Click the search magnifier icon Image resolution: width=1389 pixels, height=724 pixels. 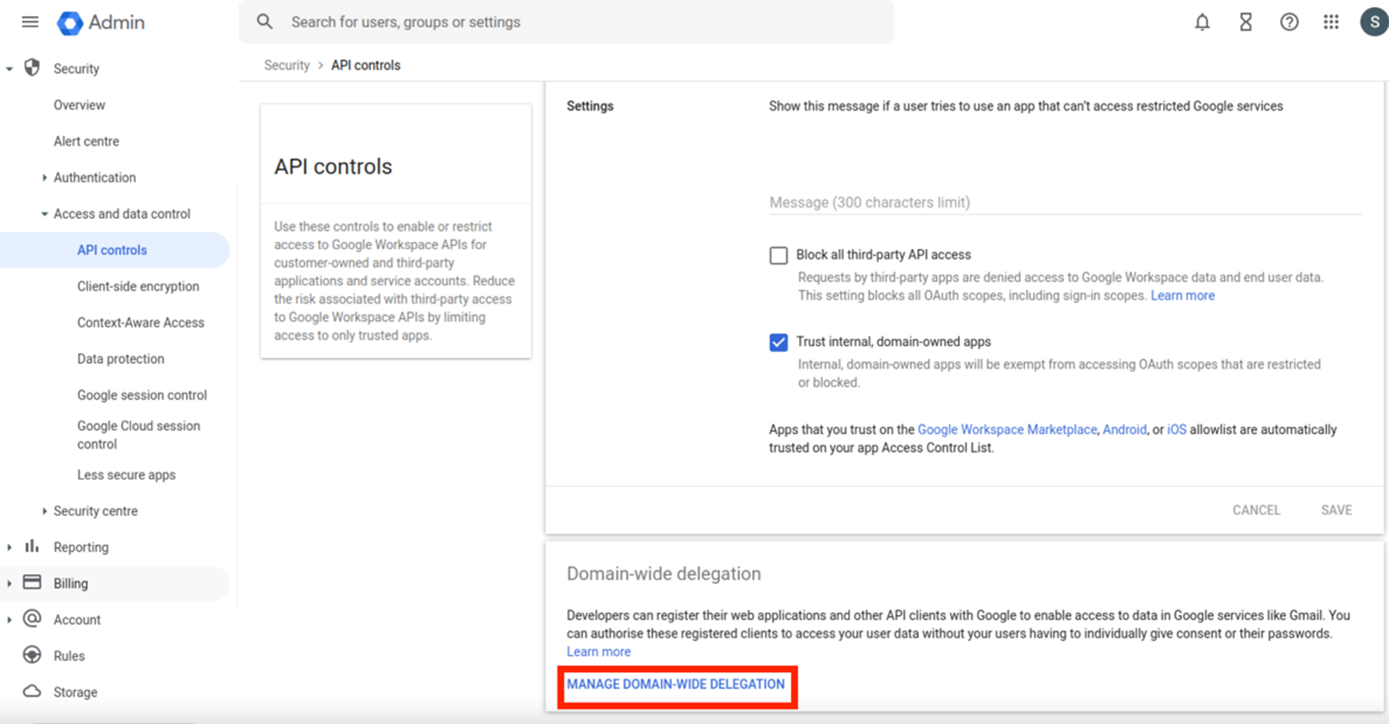coord(264,21)
